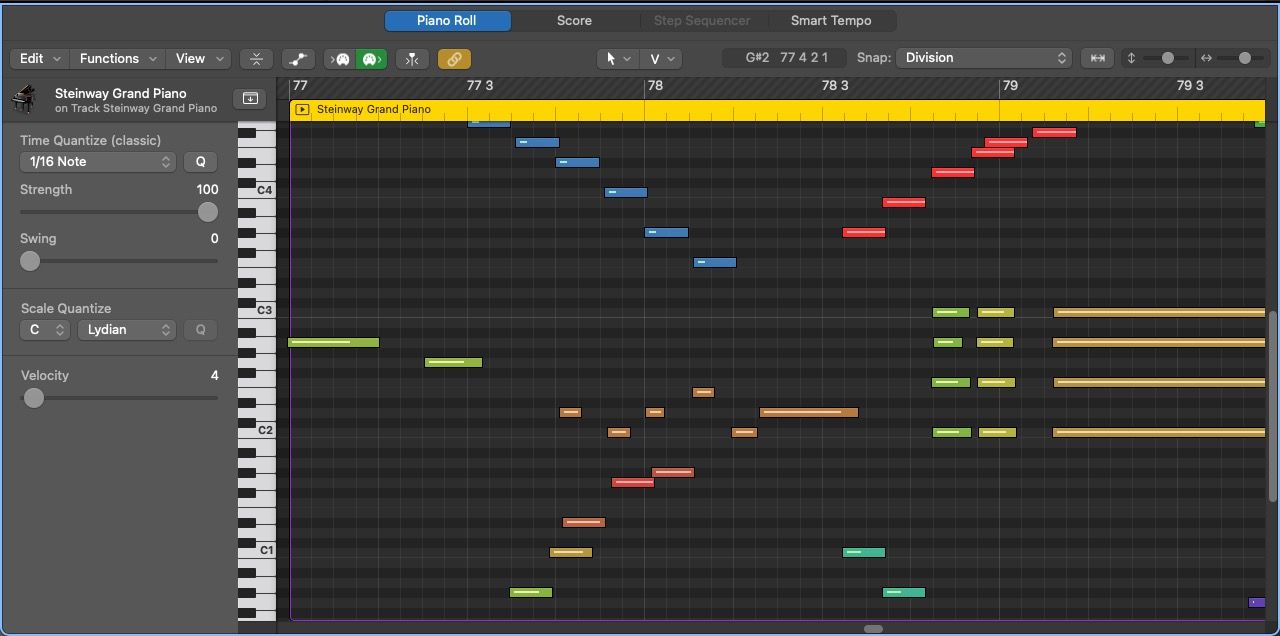Screen dimensions: 1280x636
Task: Click the C2 key on the keyboard
Action: coord(256,430)
